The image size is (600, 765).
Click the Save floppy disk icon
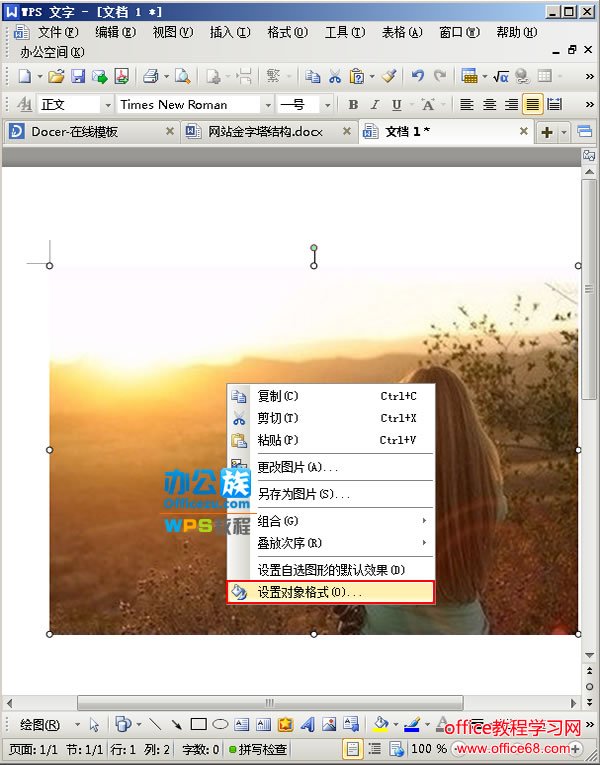point(78,76)
